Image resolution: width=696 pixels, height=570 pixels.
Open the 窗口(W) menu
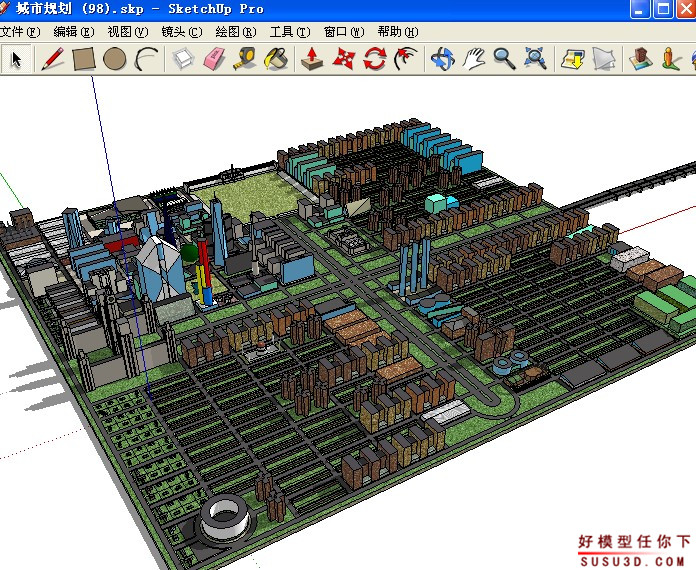(344, 32)
